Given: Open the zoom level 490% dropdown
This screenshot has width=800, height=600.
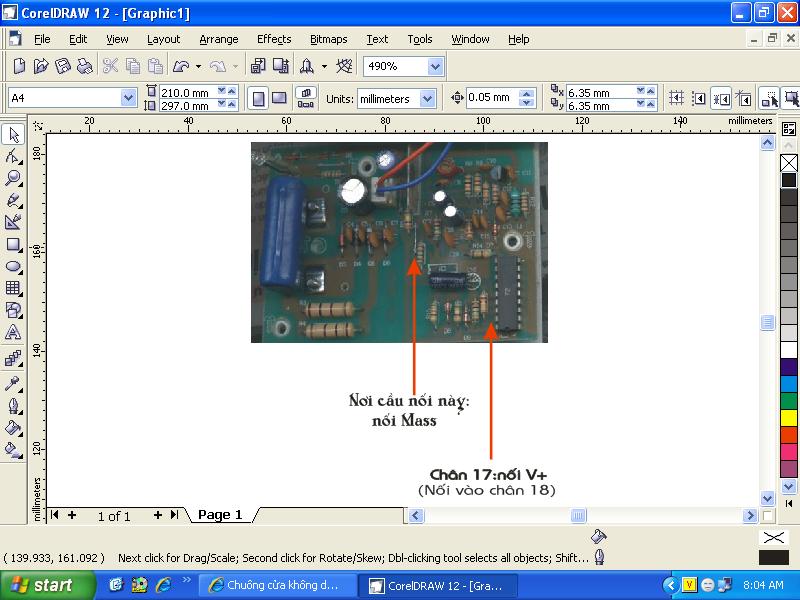Looking at the screenshot, I should point(435,66).
